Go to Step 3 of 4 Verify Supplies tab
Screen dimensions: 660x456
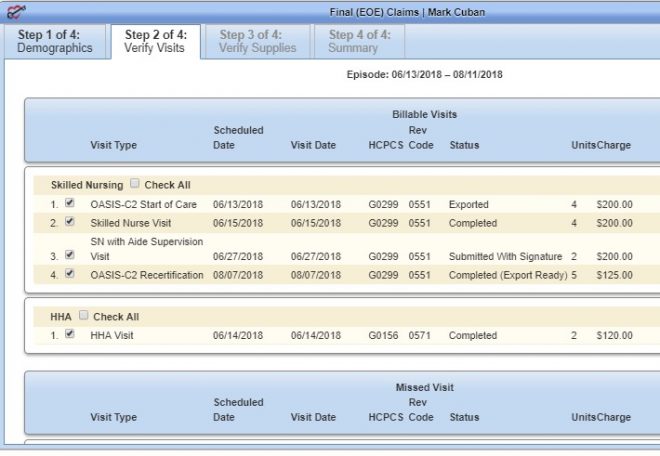click(257, 41)
